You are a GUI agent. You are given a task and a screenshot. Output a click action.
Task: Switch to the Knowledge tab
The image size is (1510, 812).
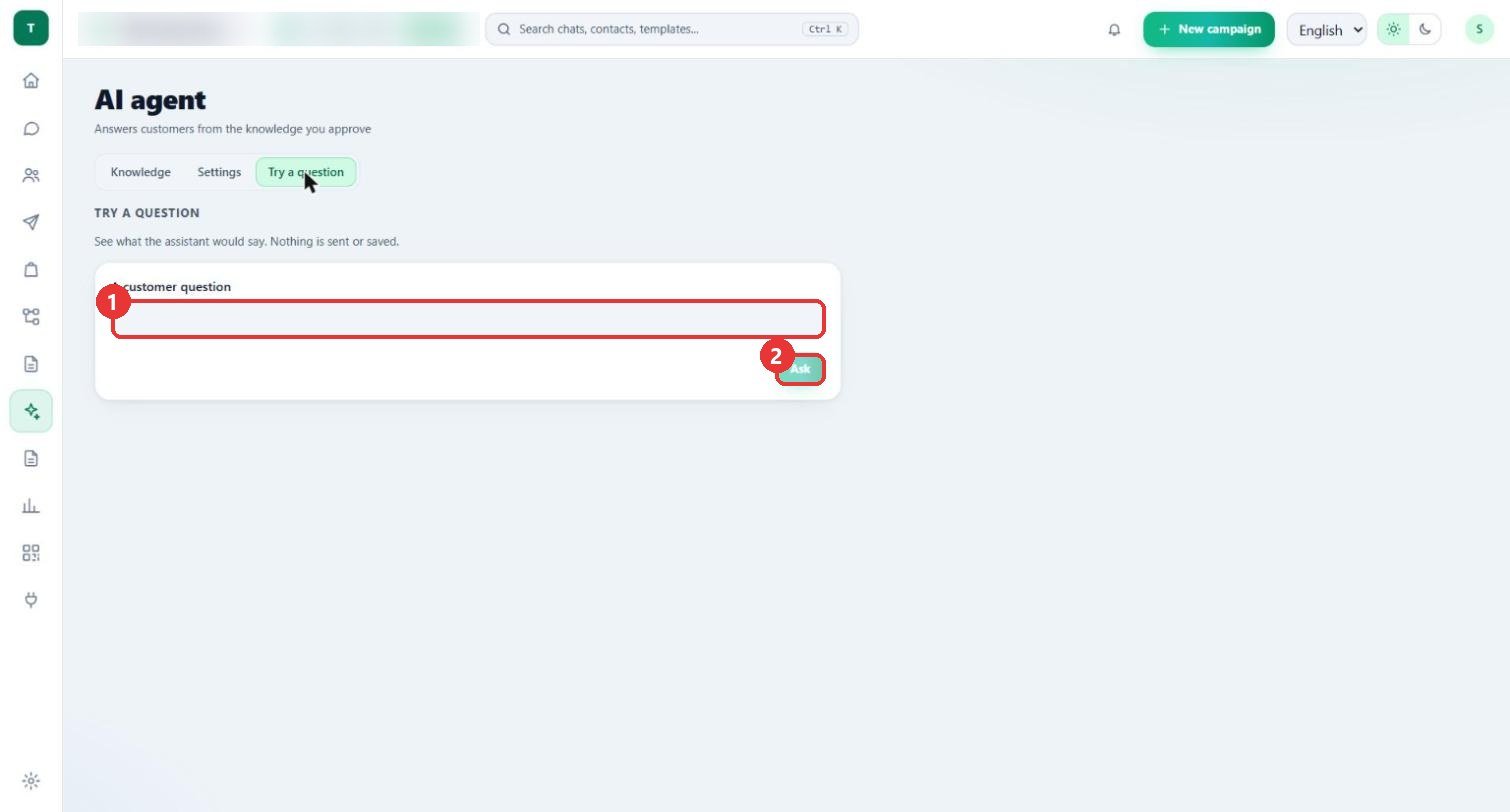tap(140, 172)
